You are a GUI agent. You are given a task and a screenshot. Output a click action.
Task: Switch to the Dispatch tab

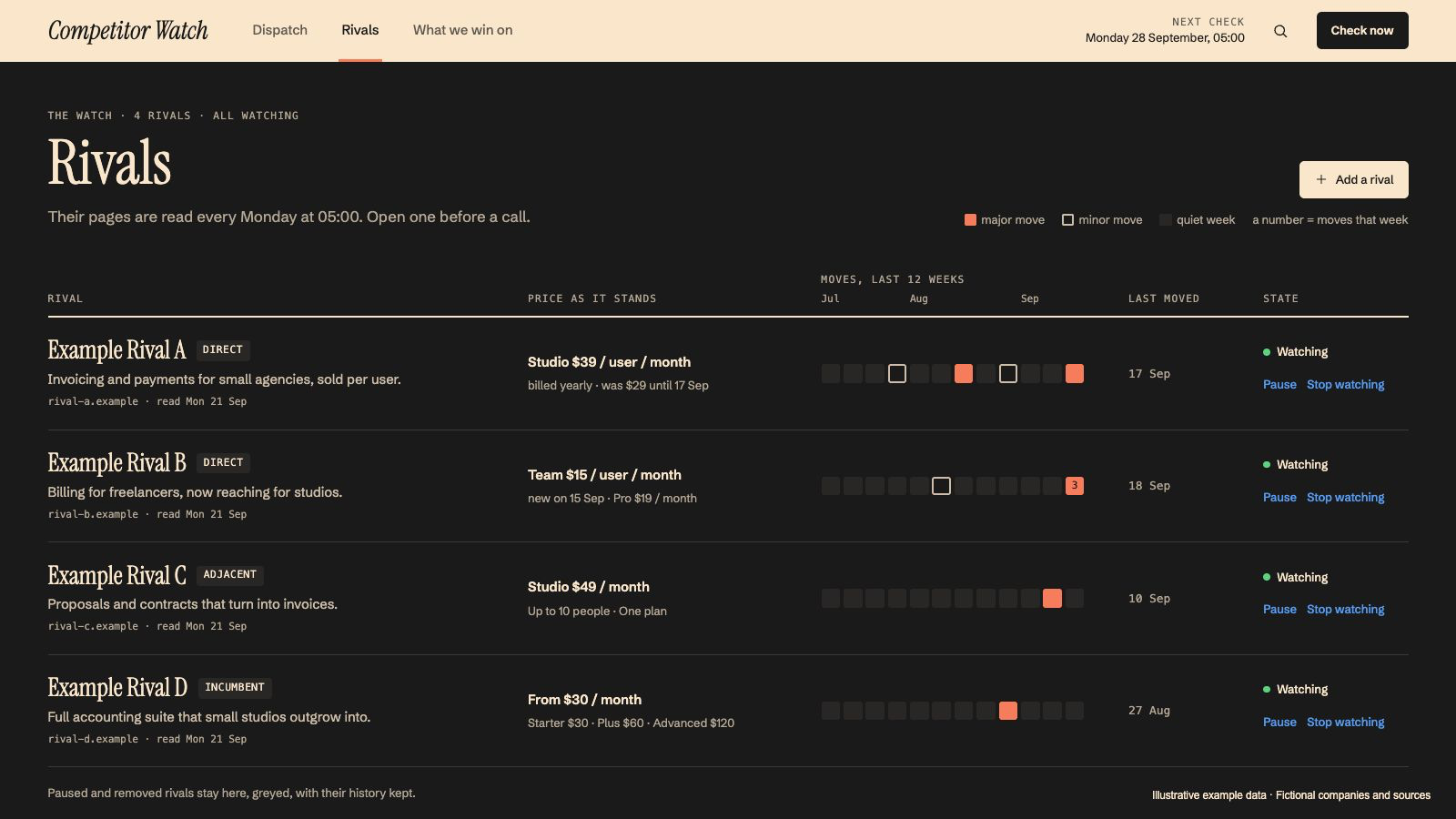tap(279, 30)
